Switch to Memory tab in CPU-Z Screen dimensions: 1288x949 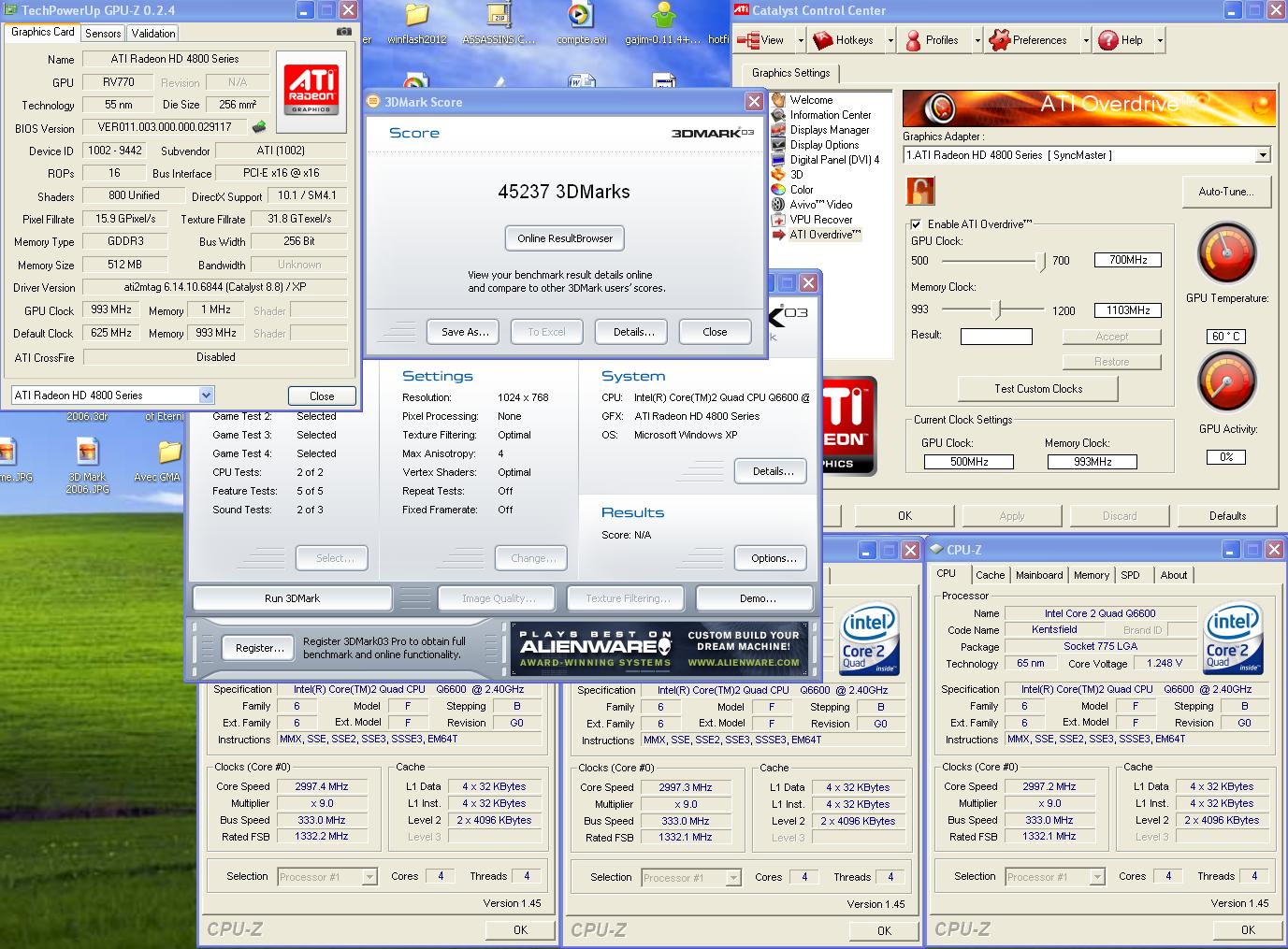pos(1091,575)
